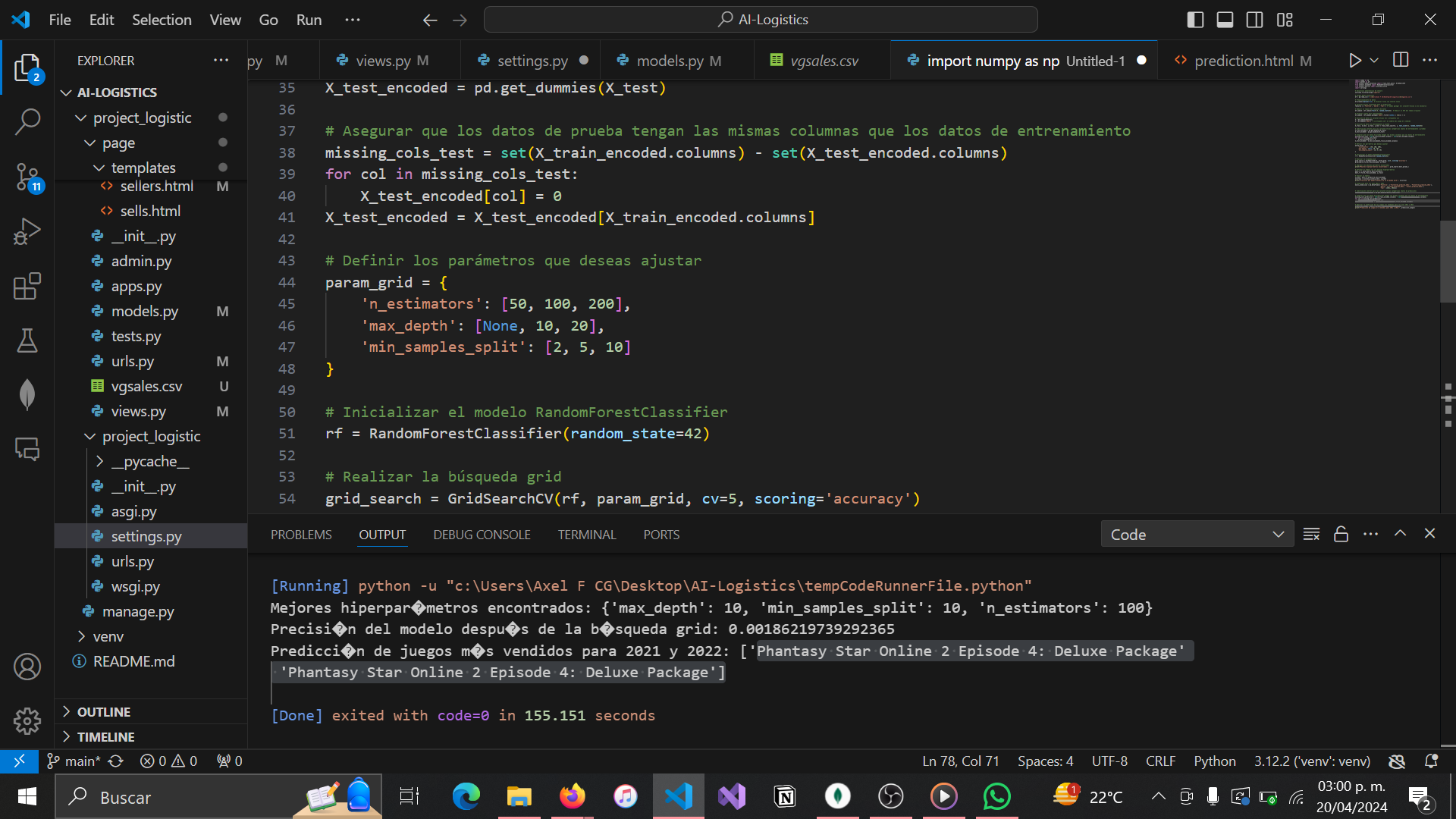Open the Extensions view
The height and width of the screenshot is (819, 1456).
[x=27, y=287]
